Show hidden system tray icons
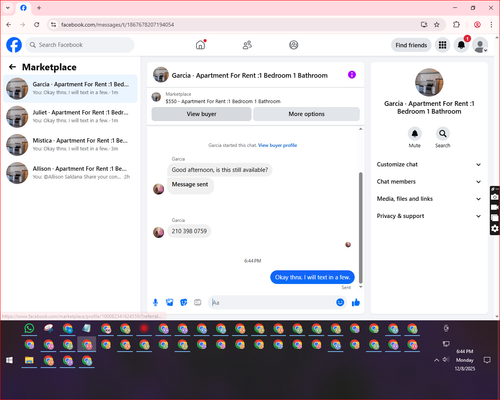This screenshot has height=400, width=500. point(436,360)
